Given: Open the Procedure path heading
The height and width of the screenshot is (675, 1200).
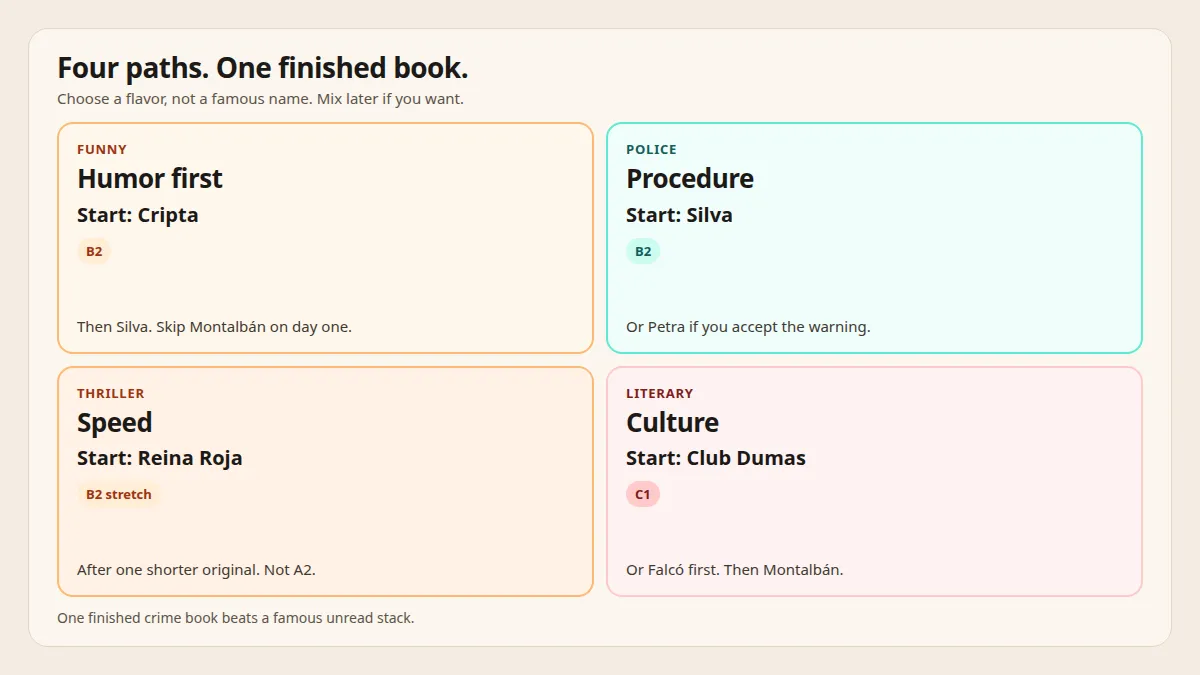Looking at the screenshot, I should pyautogui.click(x=690, y=179).
